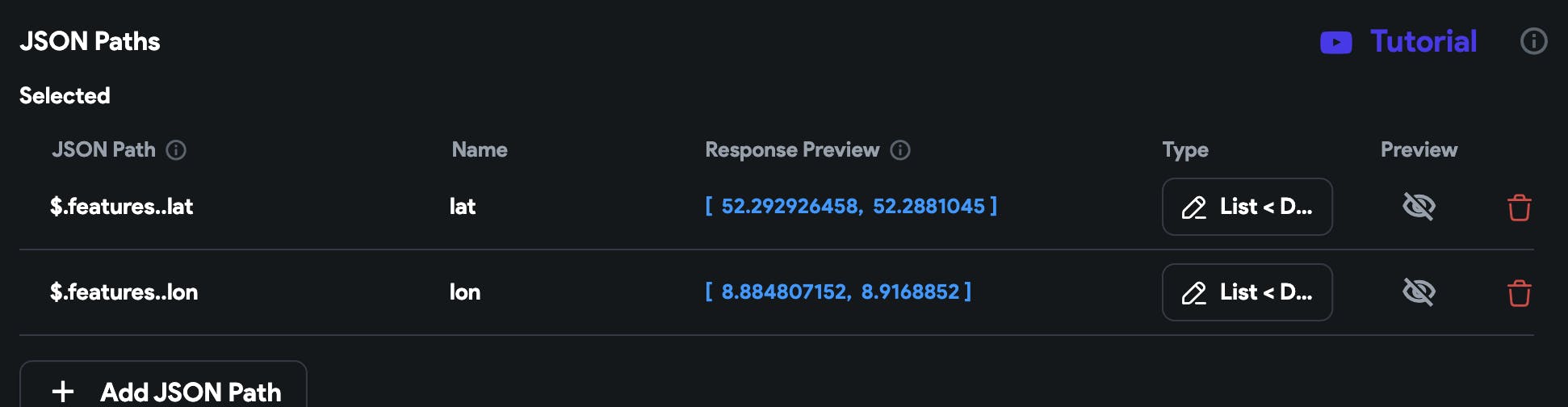Select the $.features..lon path text
This screenshot has height=407, width=1568.
pos(124,292)
